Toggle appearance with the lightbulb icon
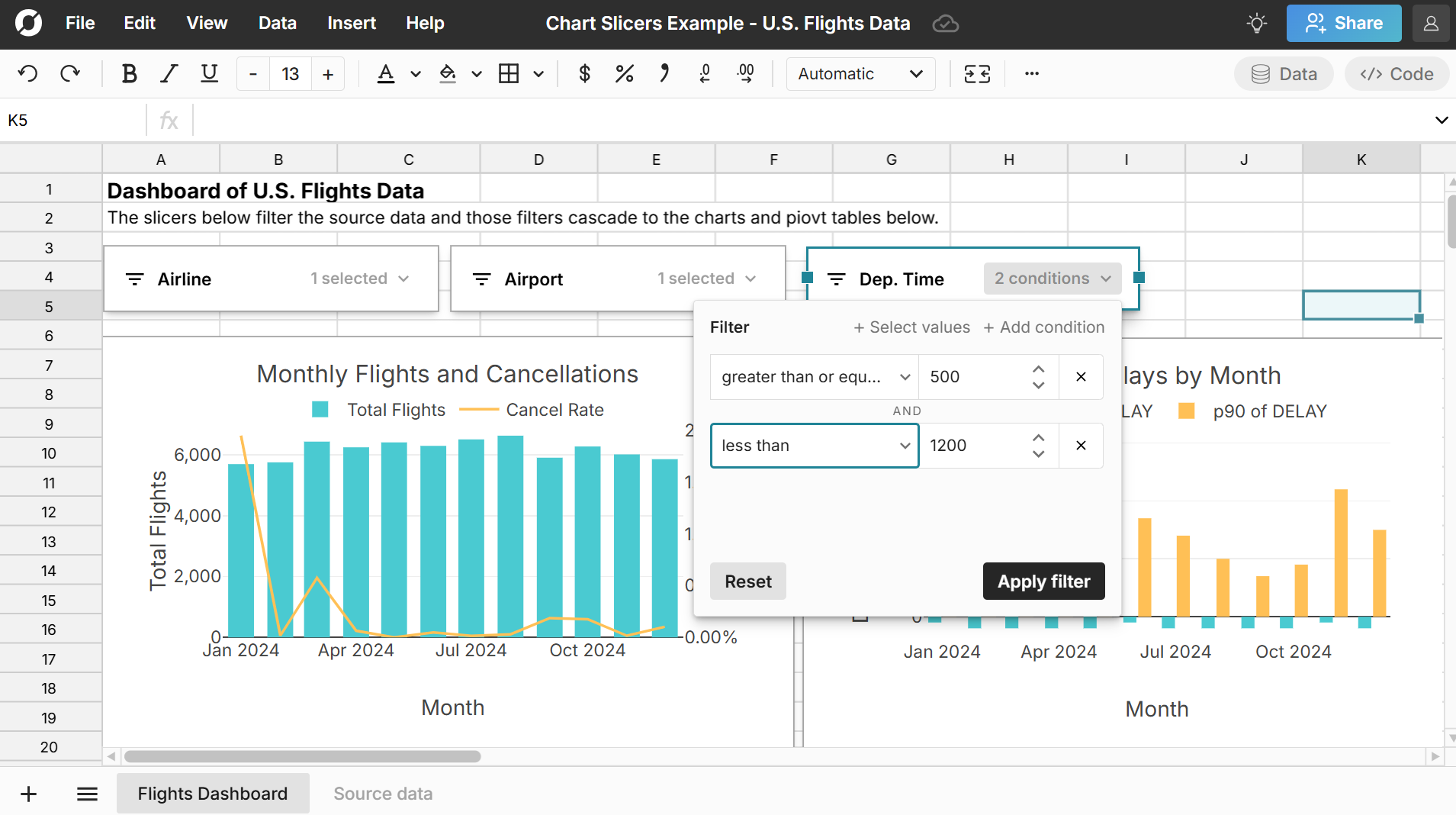This screenshot has width=1456, height=815. [x=1256, y=23]
